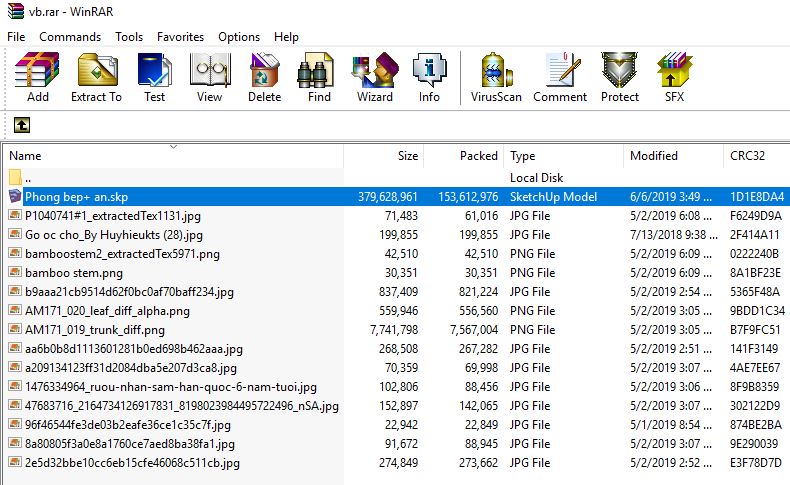Image resolution: width=790 pixels, height=485 pixels.
Task: Click the parent folder '..' icon
Action: [15, 177]
